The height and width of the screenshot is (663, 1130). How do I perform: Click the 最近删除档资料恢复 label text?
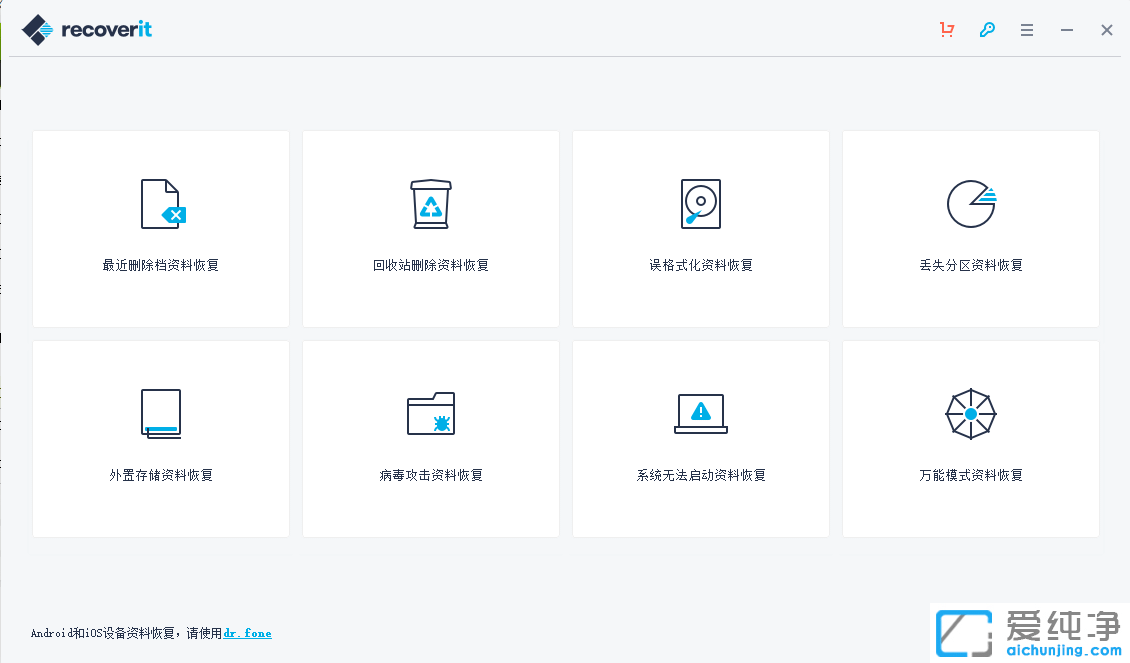pyautogui.click(x=161, y=265)
